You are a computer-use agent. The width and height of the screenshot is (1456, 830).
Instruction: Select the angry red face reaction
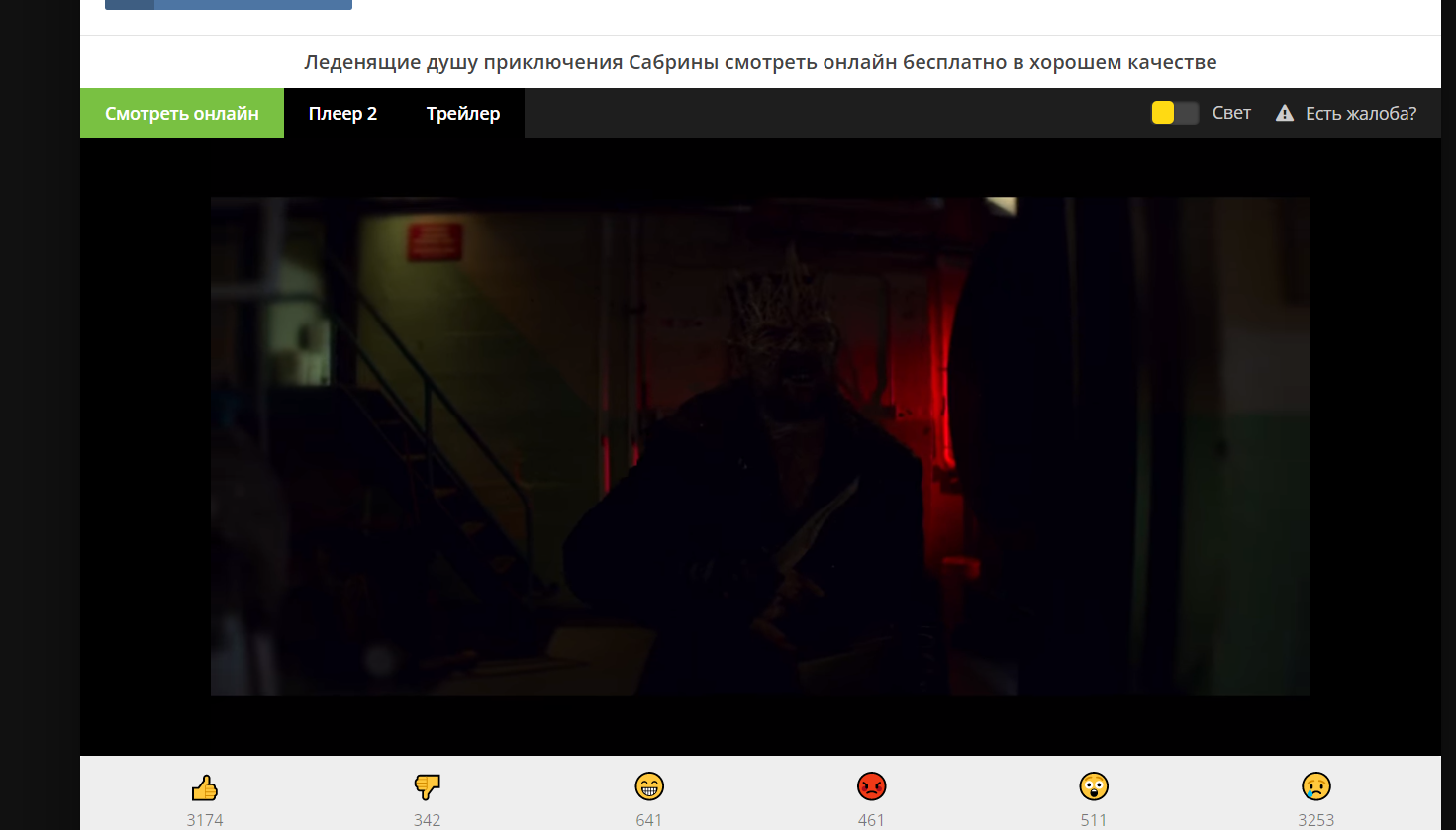[871, 786]
